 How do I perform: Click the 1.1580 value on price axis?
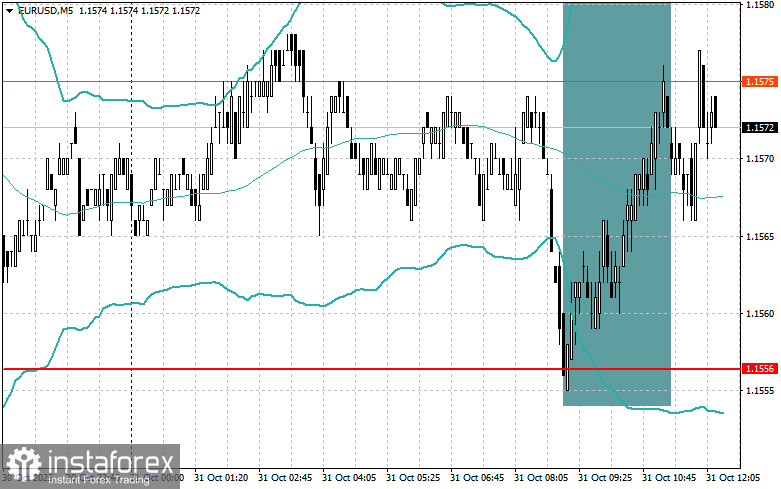point(760,5)
